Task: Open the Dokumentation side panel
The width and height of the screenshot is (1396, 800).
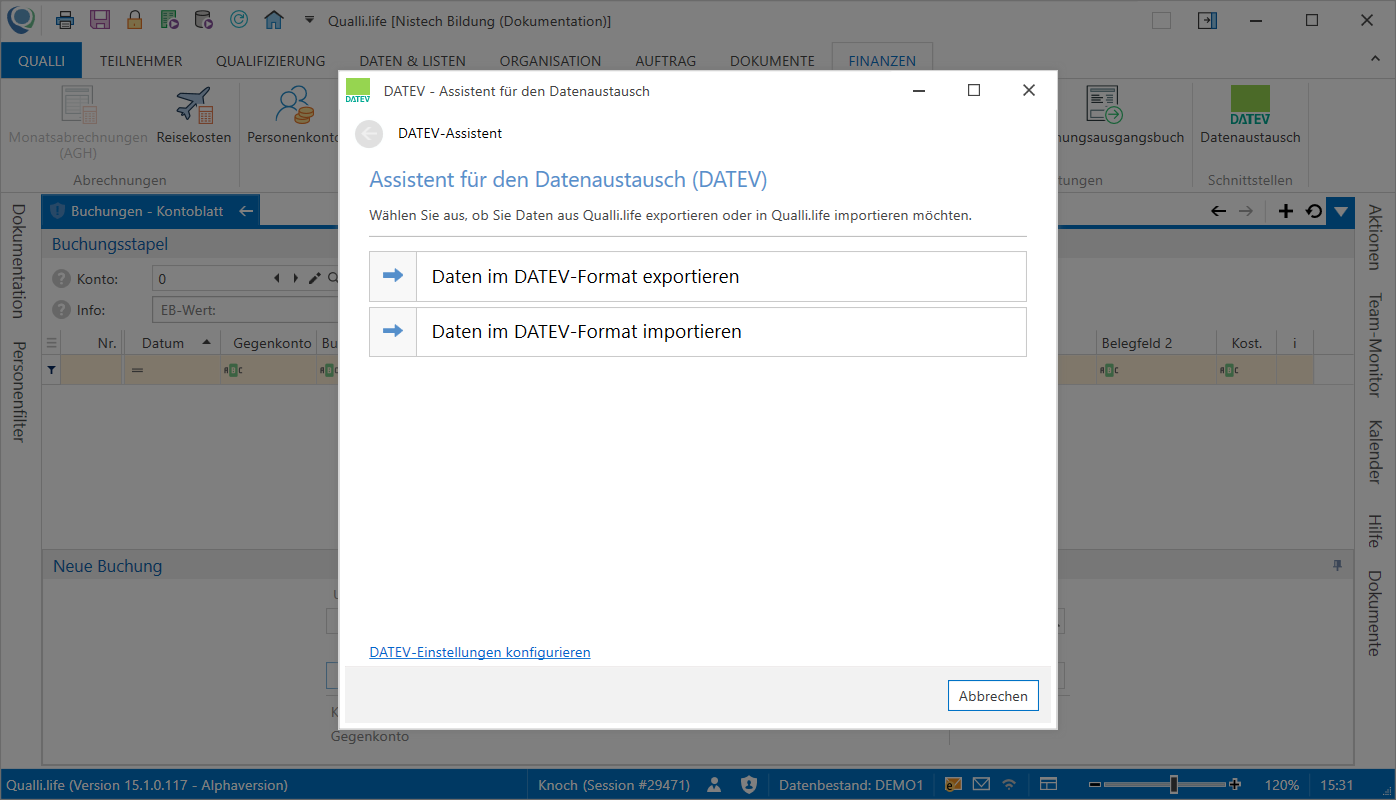Action: 17,261
